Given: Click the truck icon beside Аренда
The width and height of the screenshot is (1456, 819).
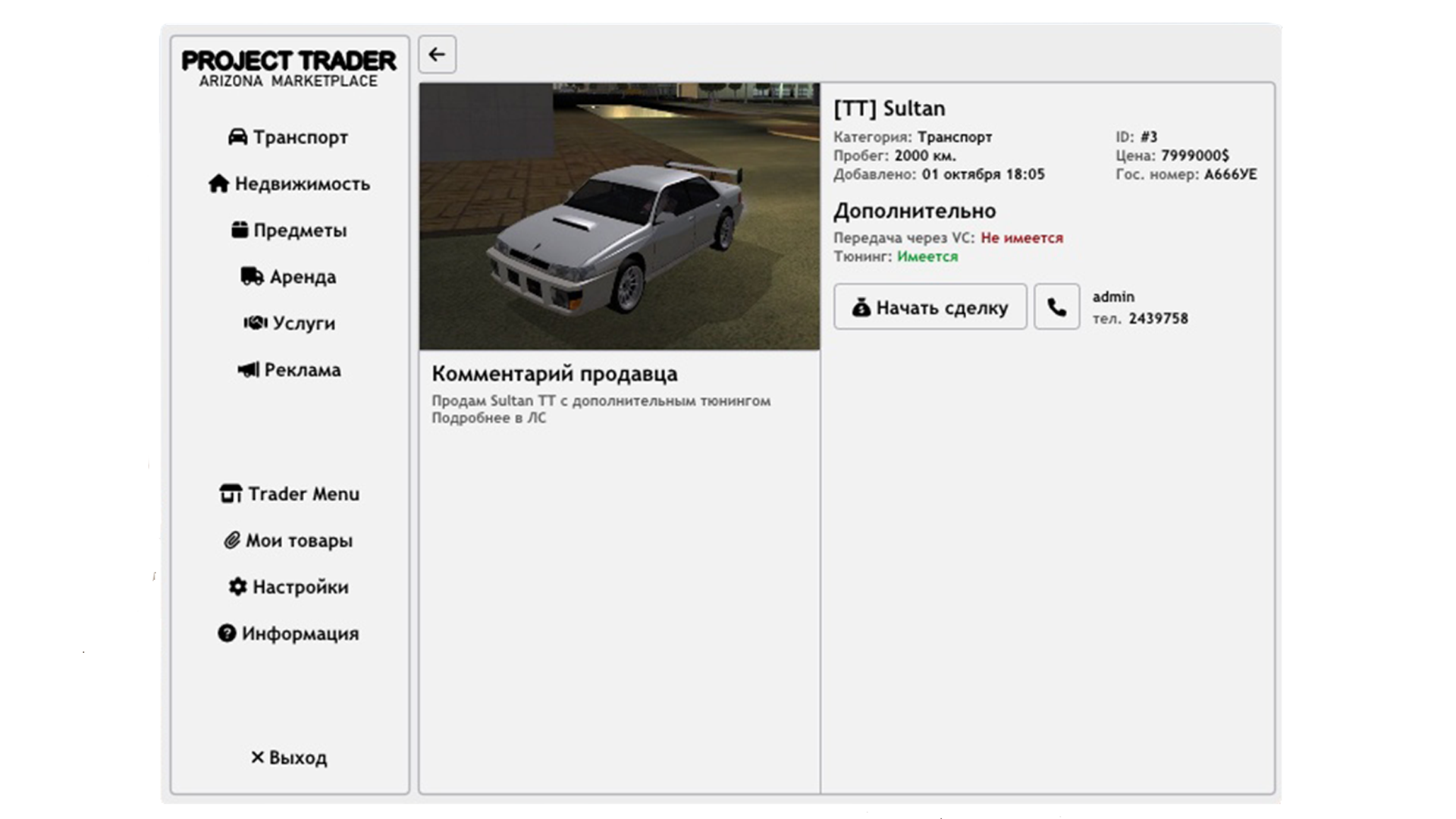Looking at the screenshot, I should 252,276.
